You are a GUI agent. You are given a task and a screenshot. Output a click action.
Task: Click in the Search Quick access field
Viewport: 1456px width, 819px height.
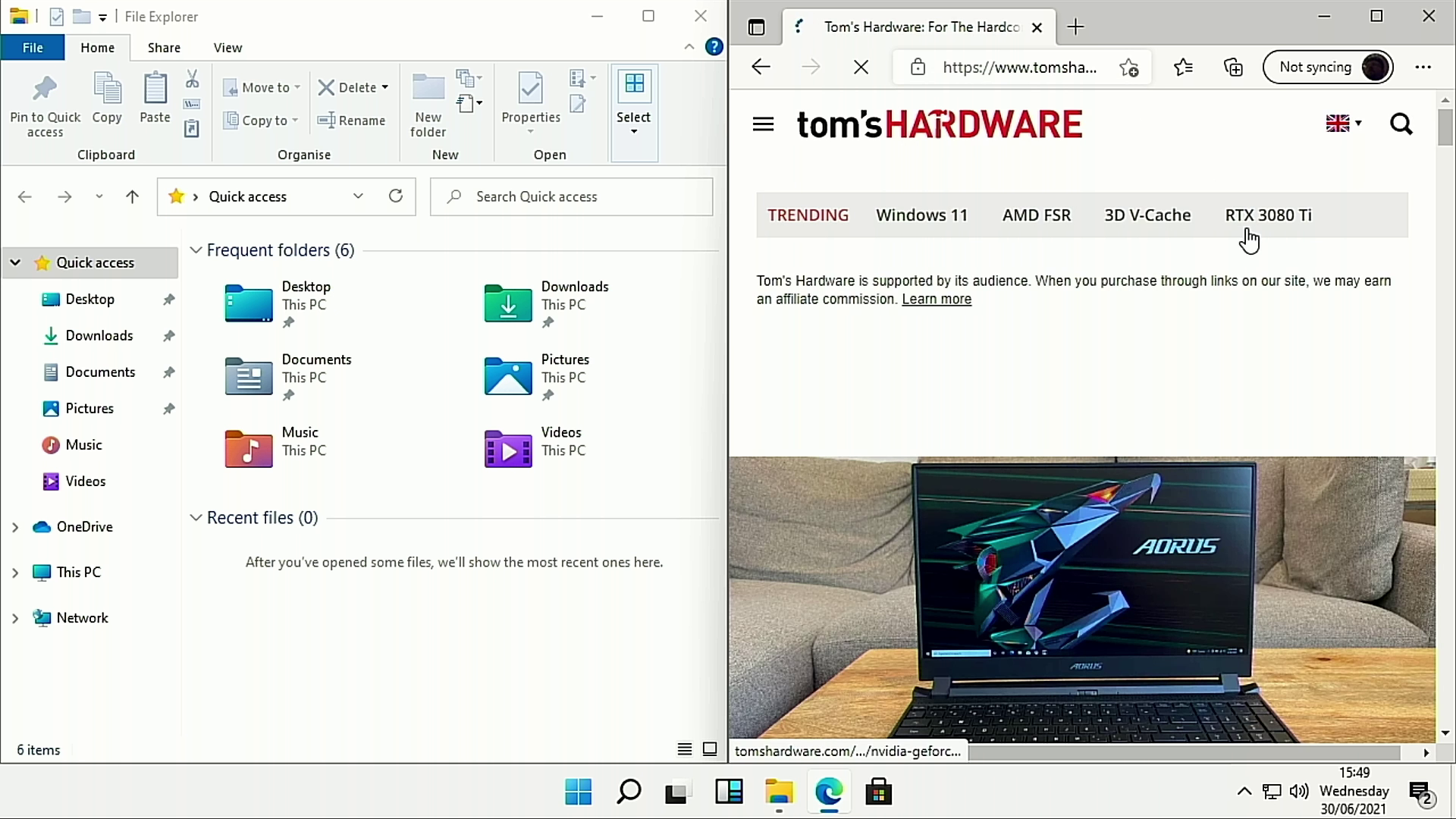(576, 197)
